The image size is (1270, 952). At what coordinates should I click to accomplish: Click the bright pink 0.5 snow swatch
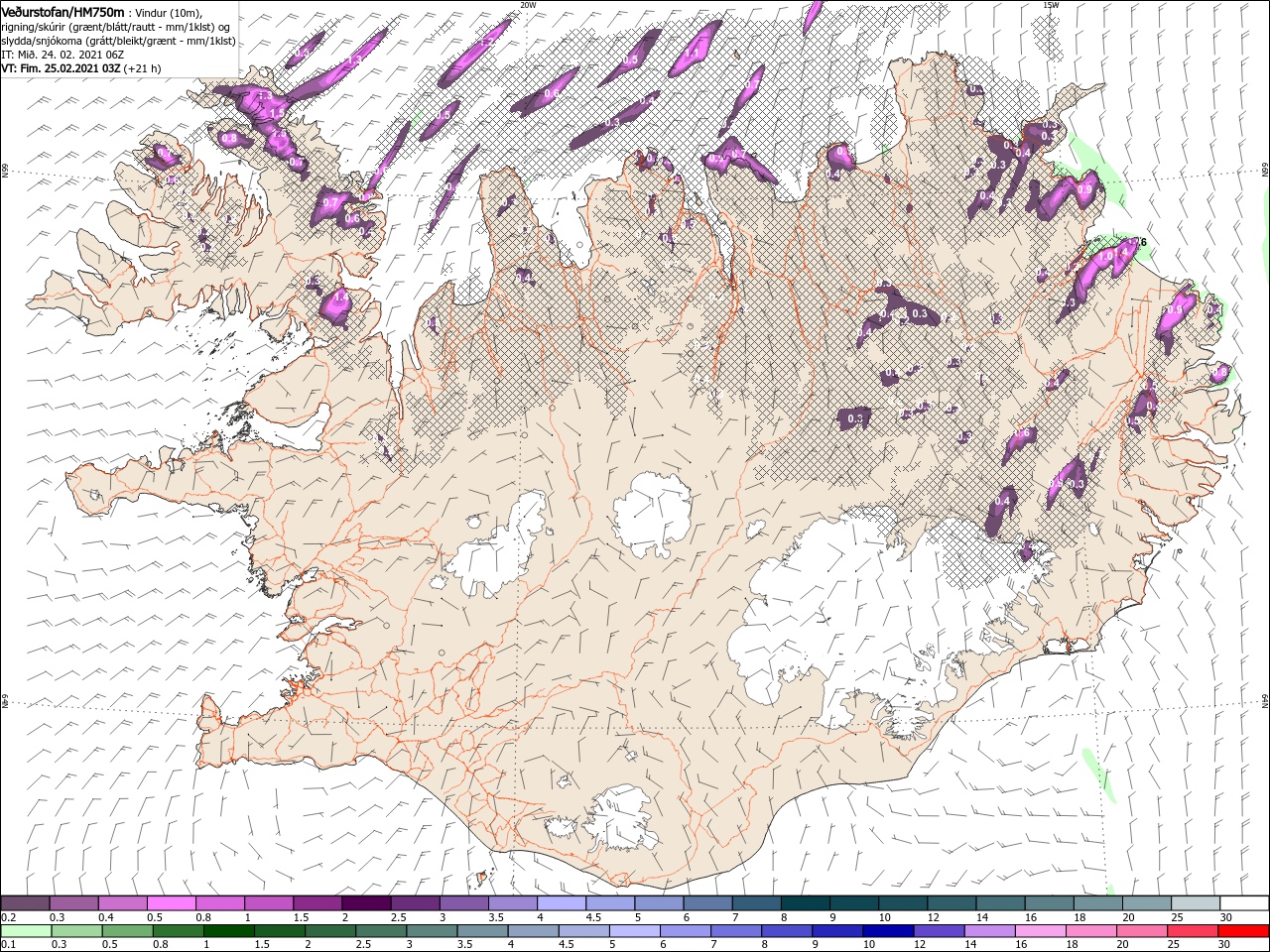[x=171, y=903]
